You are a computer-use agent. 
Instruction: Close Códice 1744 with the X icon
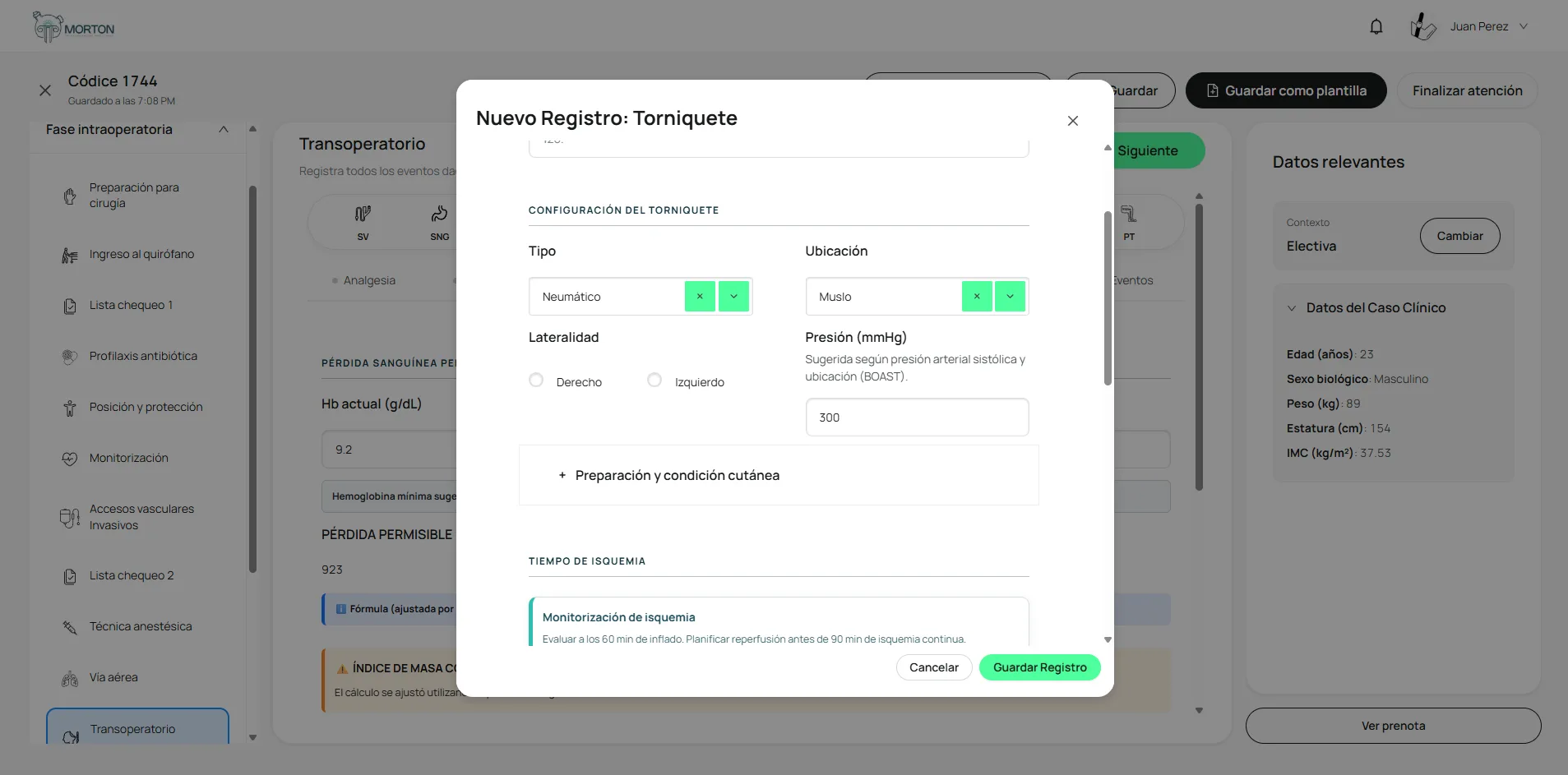point(45,90)
